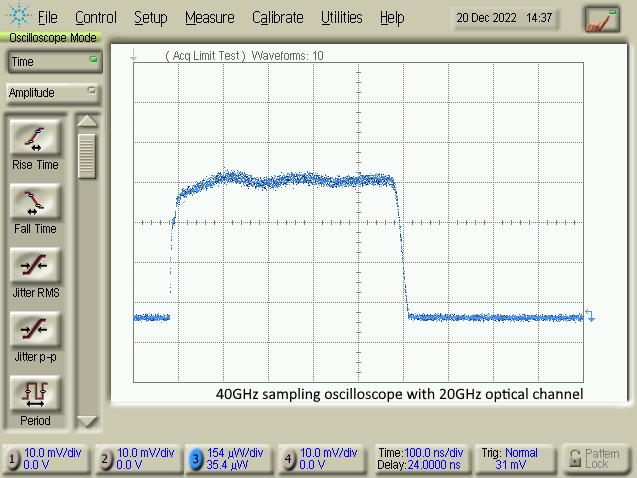
Task: Click the measurement toolbar scrollbar thumb
Action: [x=87, y=155]
